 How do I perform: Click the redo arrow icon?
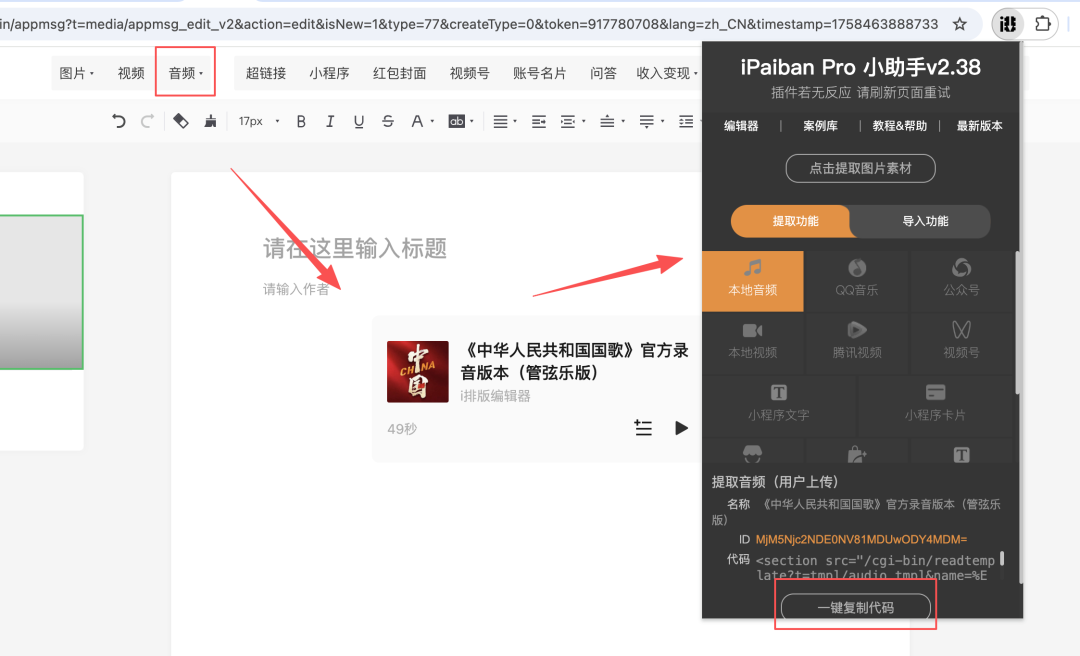(147, 121)
